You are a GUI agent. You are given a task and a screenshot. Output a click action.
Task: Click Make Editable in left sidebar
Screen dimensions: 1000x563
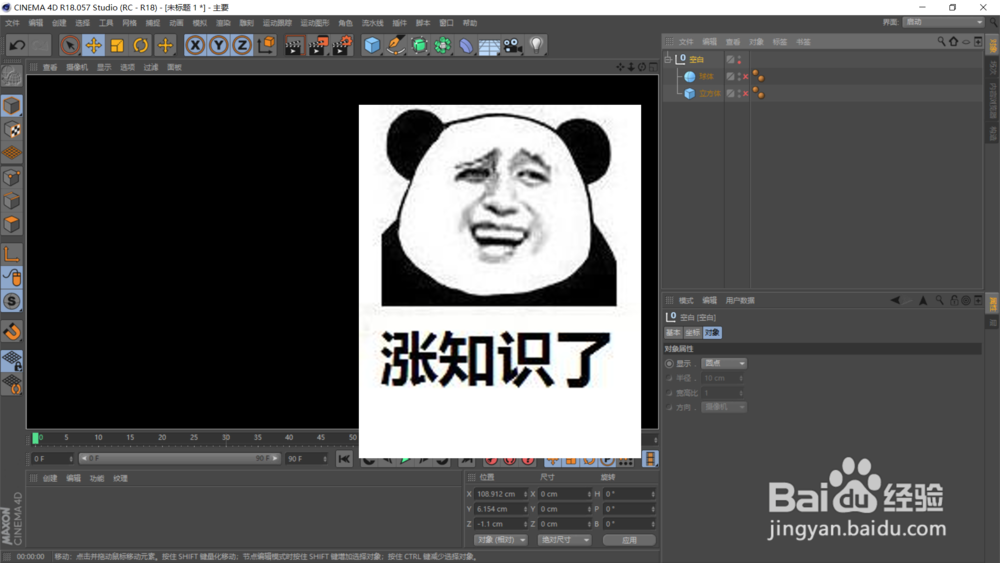coord(11,76)
